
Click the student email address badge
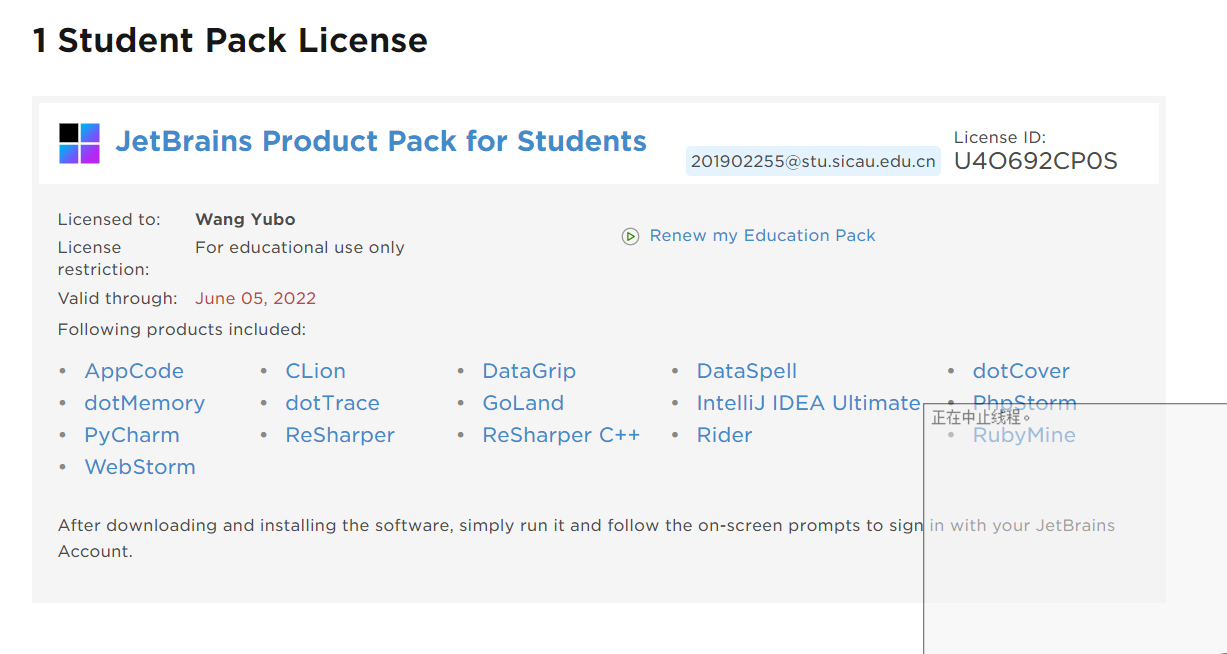click(813, 161)
